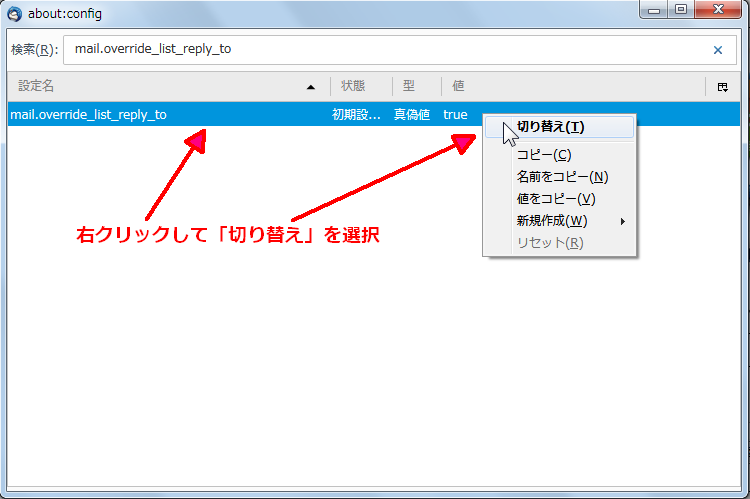Screen dimensions: 750x499
Task: Sort by the 値 column header
Action: coord(570,87)
